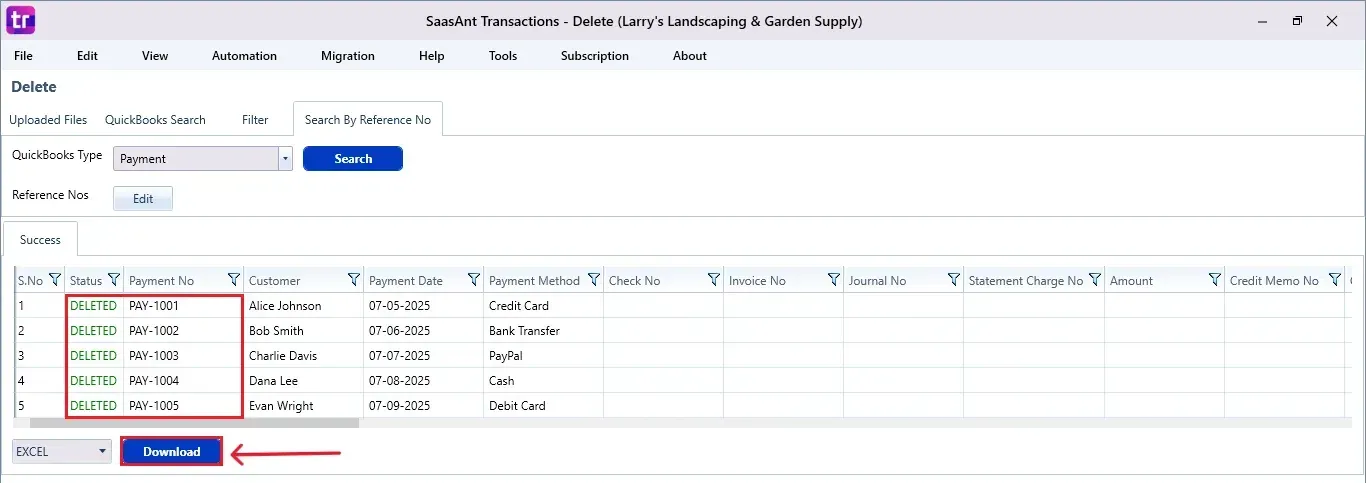Open the File menu
The width and height of the screenshot is (1366, 483).
[23, 56]
